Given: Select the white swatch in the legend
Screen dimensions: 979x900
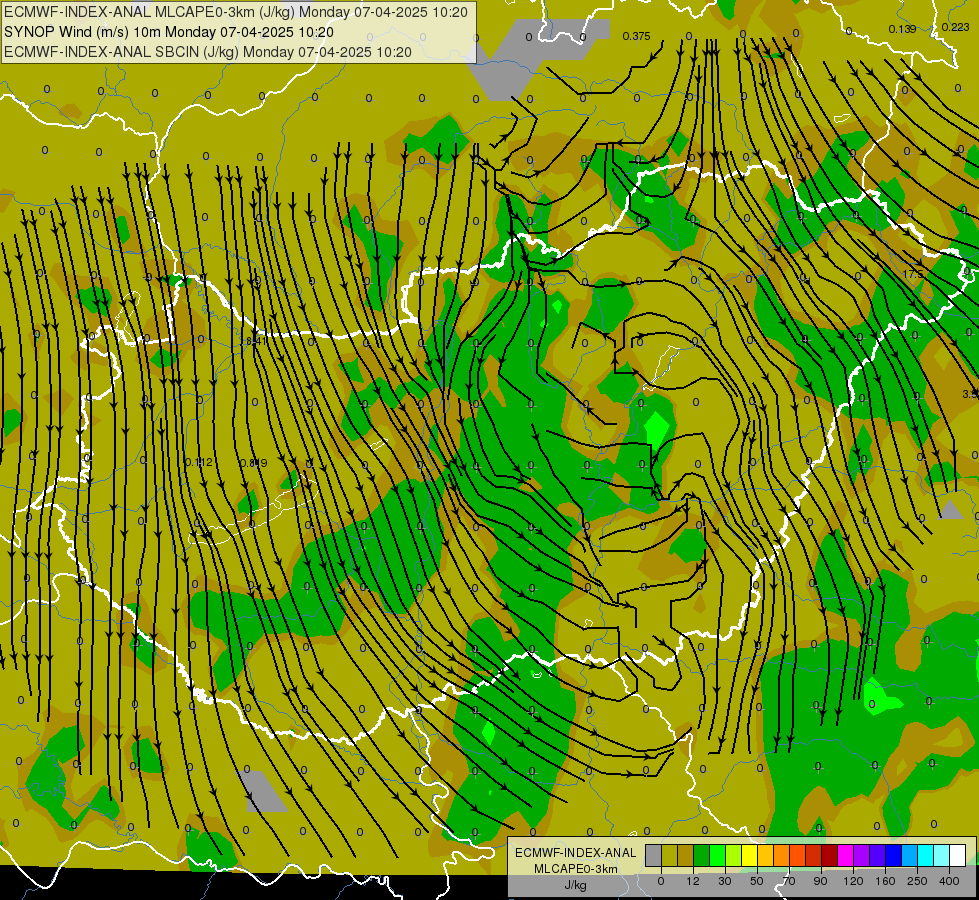Looking at the screenshot, I should (x=958, y=856).
